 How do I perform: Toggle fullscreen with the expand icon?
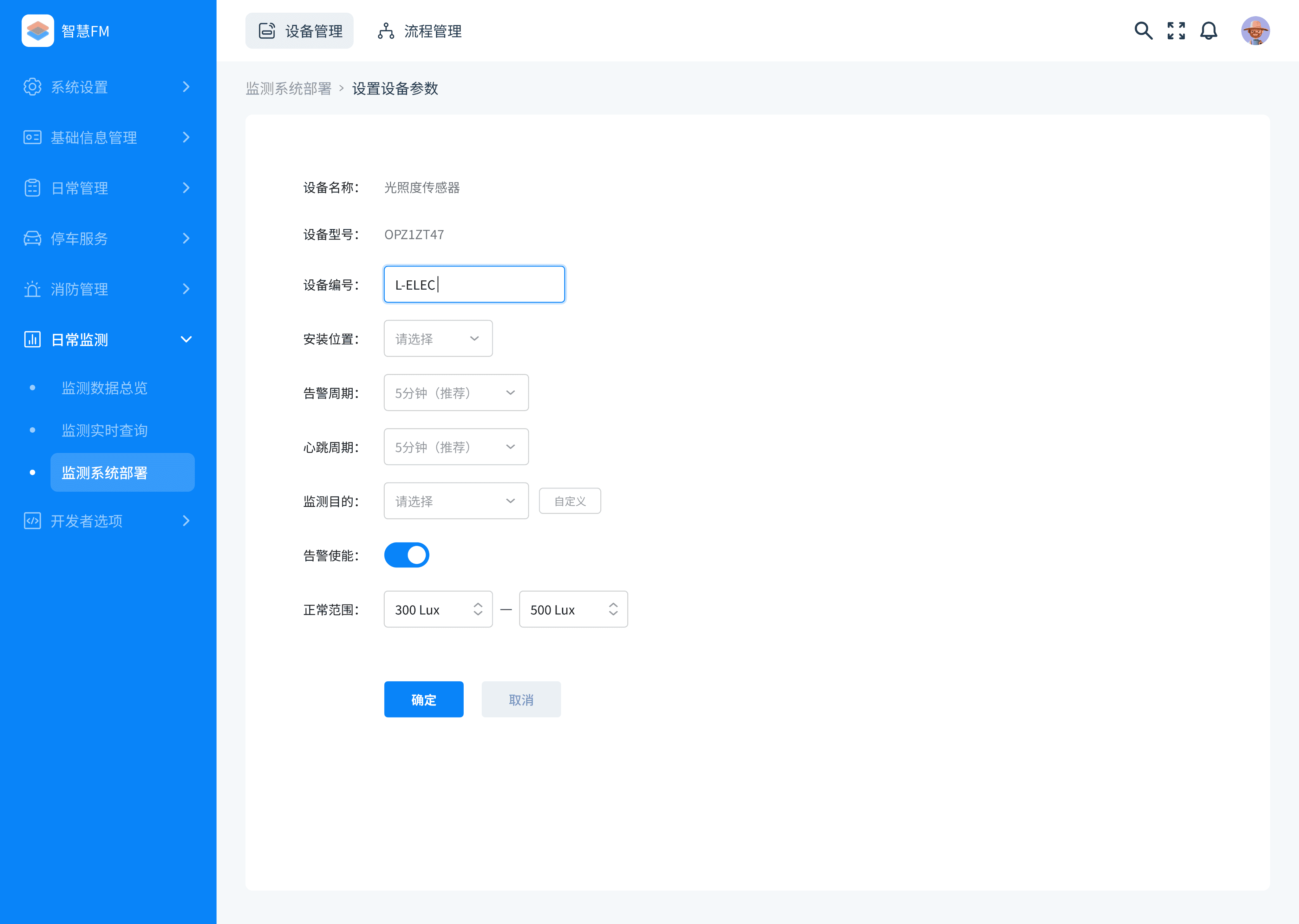[x=1176, y=31]
